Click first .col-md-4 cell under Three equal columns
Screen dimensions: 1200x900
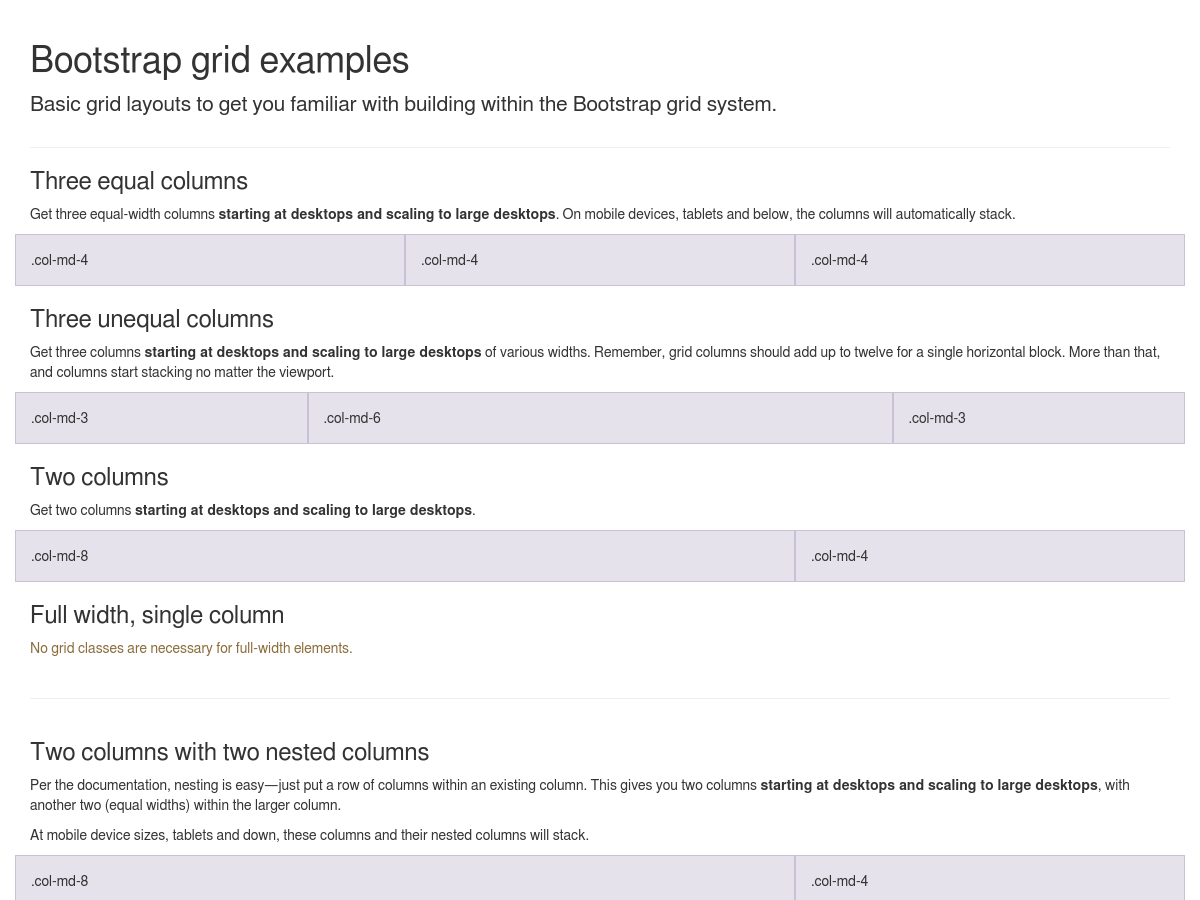(x=210, y=260)
